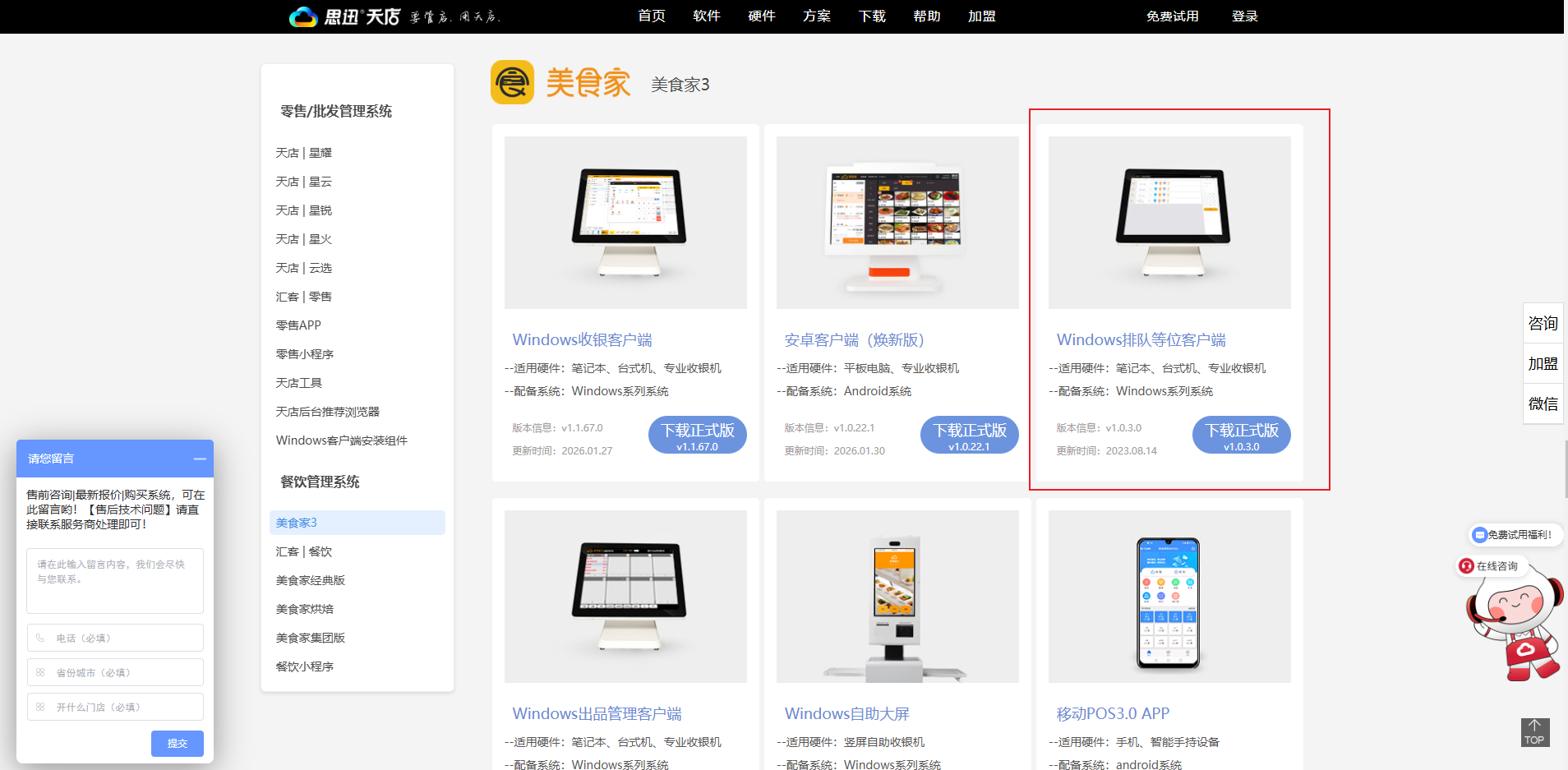
Task: Minimize the 请您留言 chat panel
Action: point(200,459)
